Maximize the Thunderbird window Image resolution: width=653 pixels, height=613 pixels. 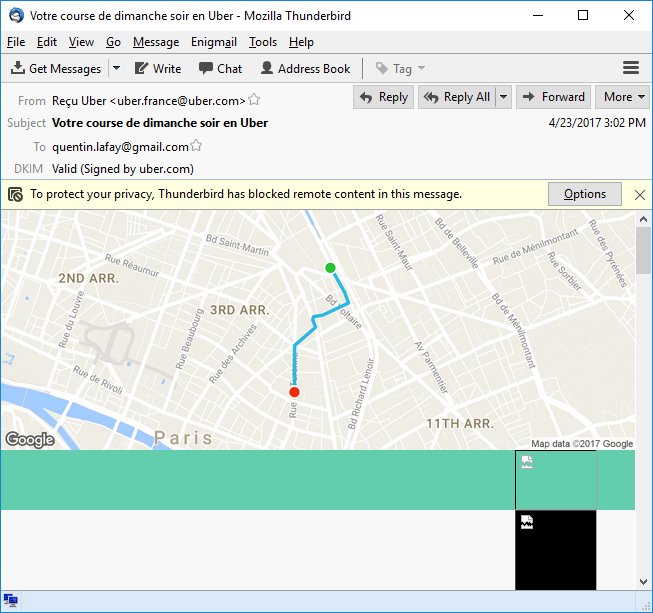click(x=583, y=15)
